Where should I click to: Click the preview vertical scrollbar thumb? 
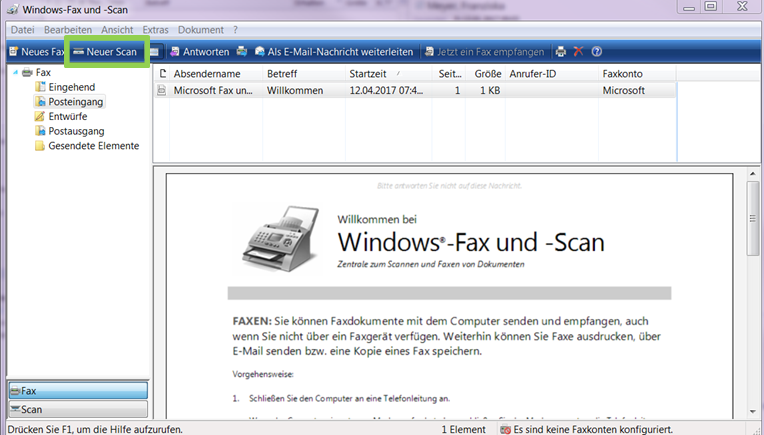(753, 218)
